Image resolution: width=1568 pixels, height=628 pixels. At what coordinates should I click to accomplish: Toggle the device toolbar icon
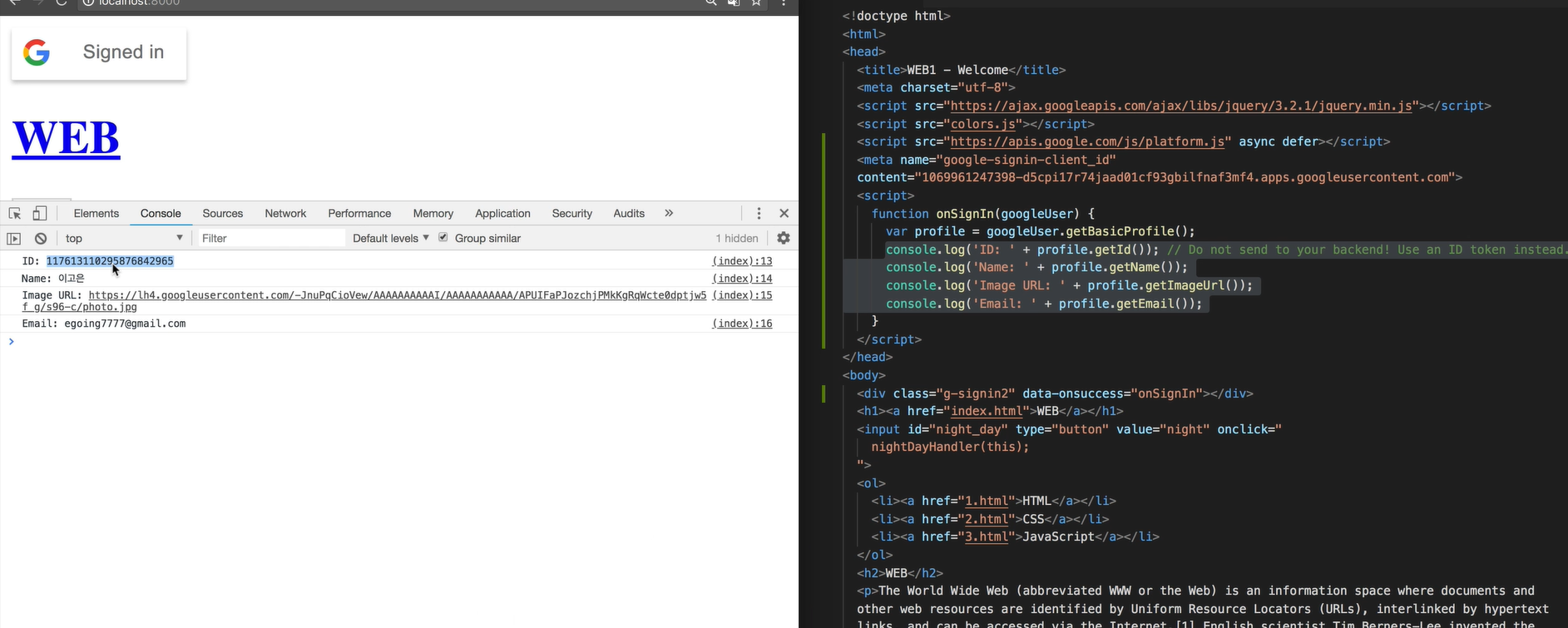(40, 214)
